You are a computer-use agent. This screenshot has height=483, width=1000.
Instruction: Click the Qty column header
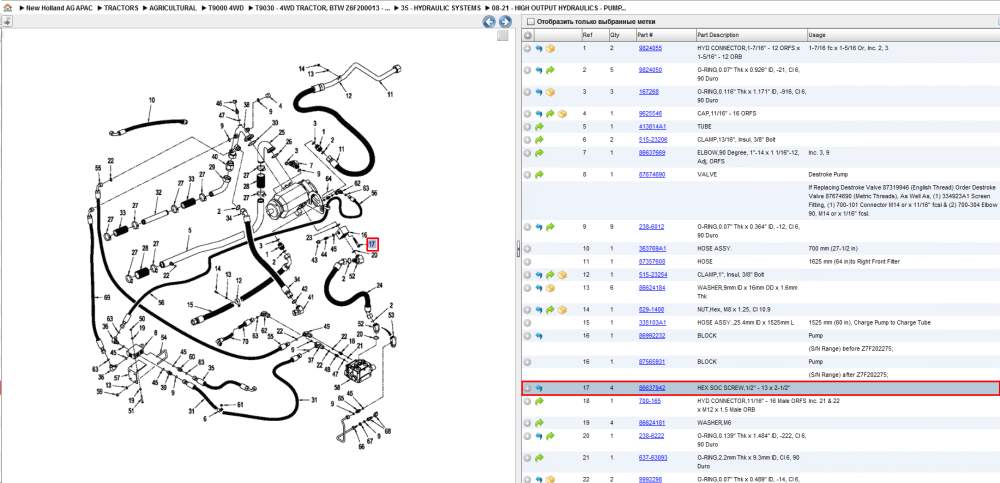(x=621, y=35)
